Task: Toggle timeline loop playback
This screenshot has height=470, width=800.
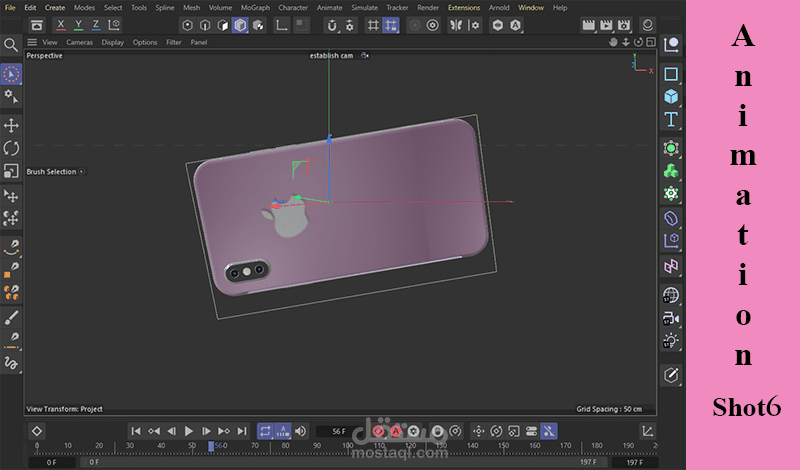Action: coord(265,431)
